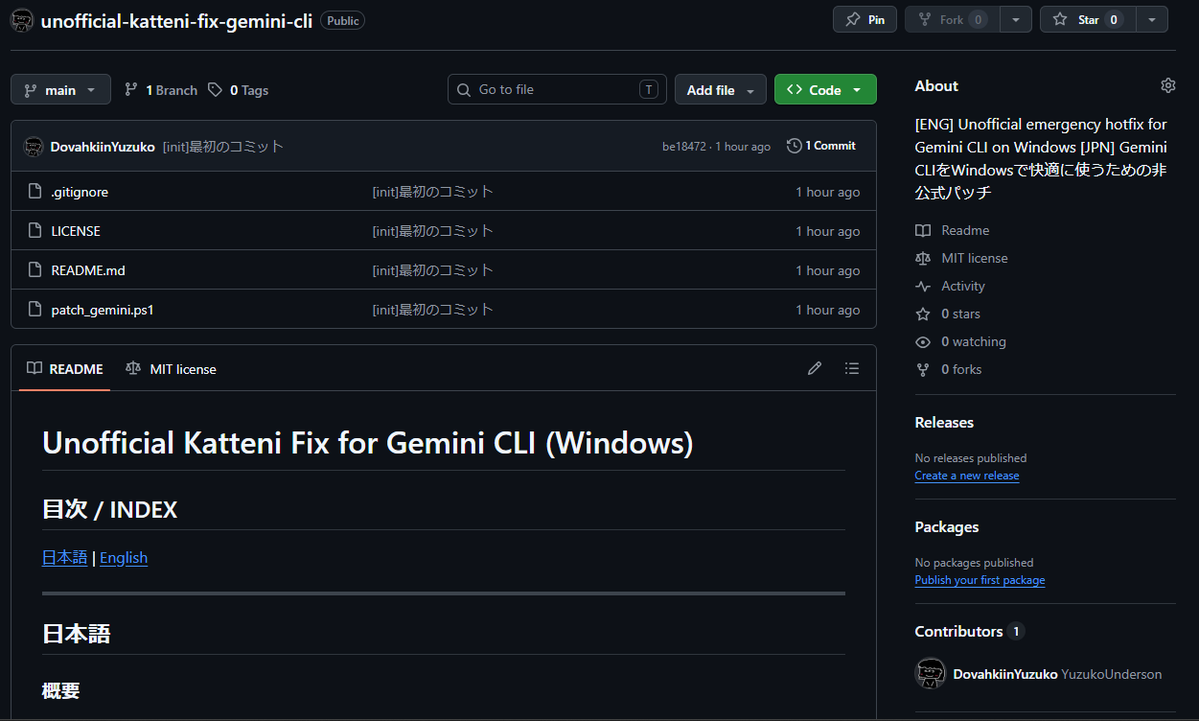This screenshot has height=721, width=1199.
Task: Switch to the MIT license tab
Action: click(x=171, y=369)
